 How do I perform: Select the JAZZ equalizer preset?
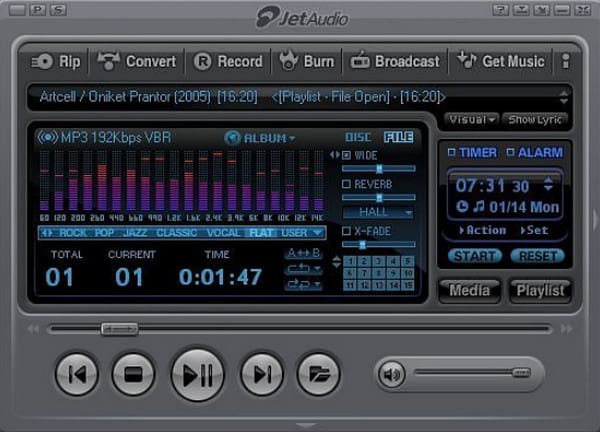coord(135,233)
